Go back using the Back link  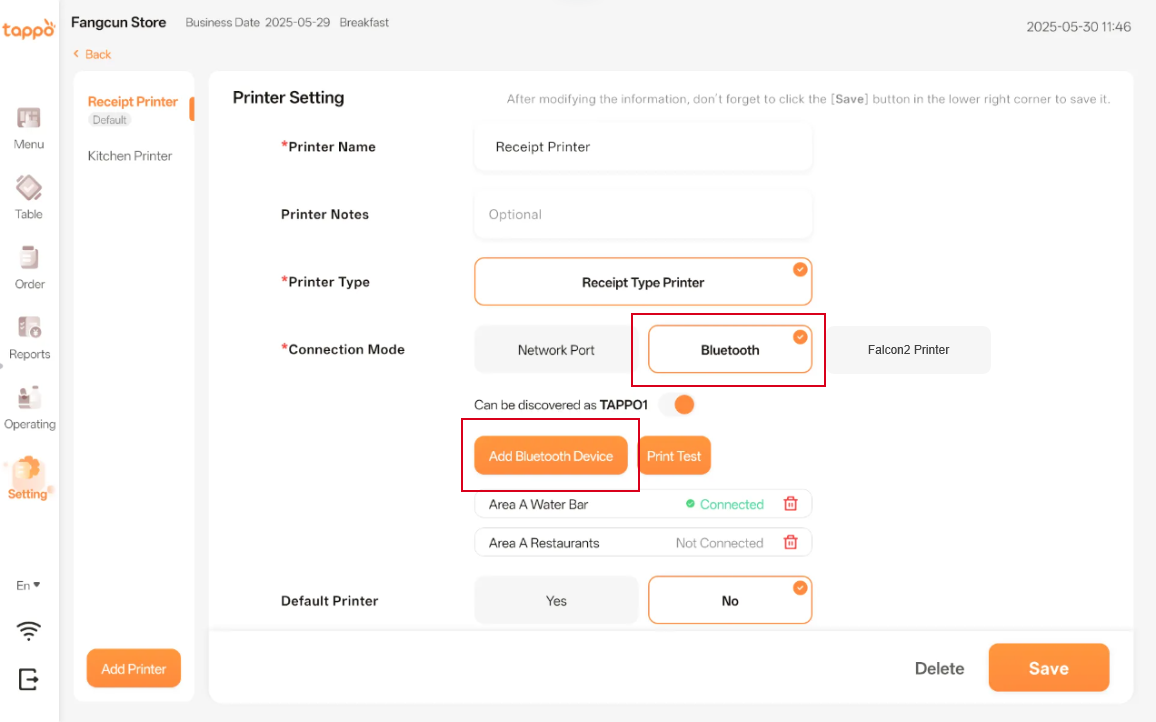tap(92, 54)
